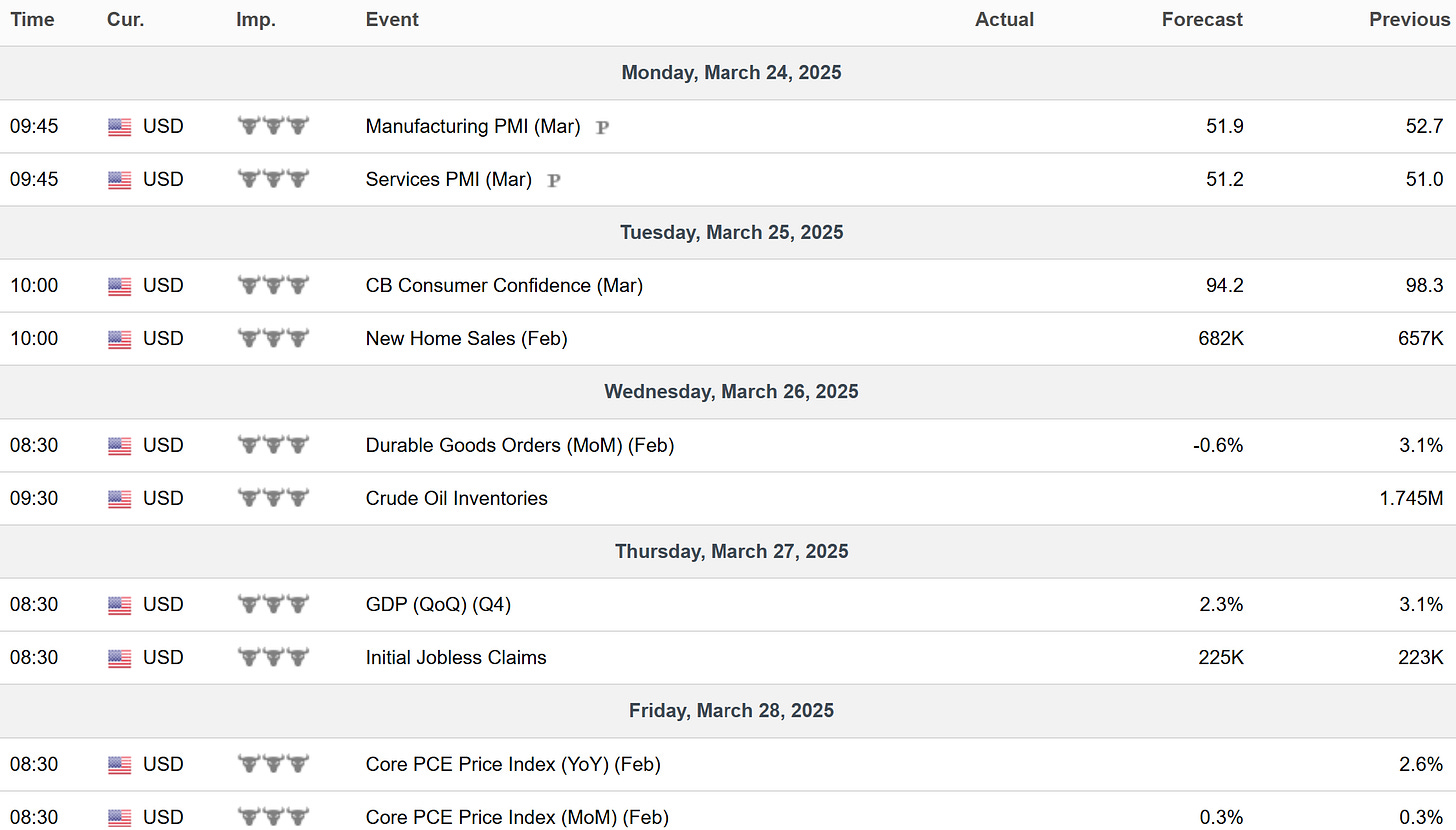Open Crude Oil Inventories event
1456x830 pixels.
[457, 498]
